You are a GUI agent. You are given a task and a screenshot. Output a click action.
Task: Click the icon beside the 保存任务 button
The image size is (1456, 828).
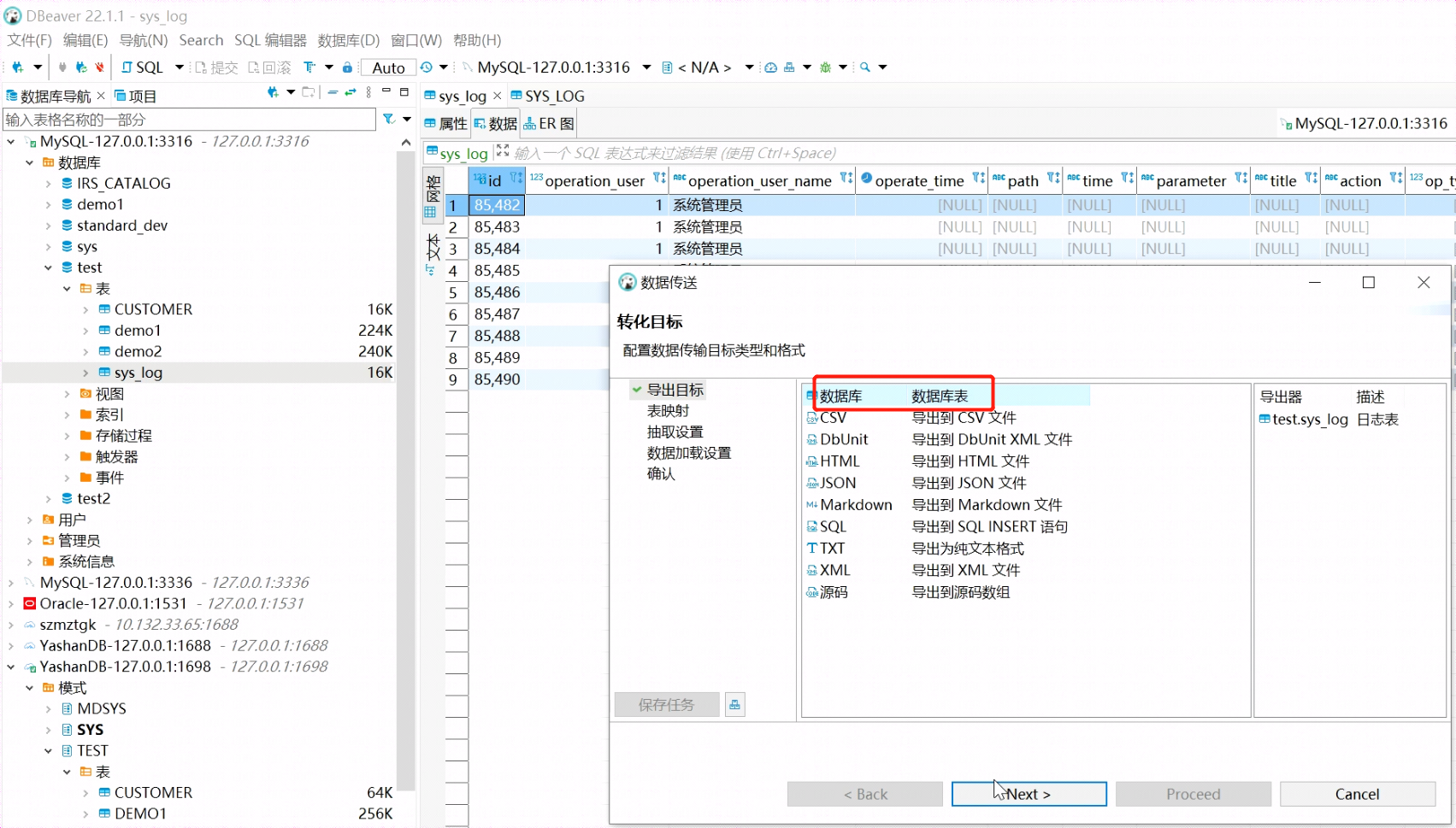(x=734, y=705)
